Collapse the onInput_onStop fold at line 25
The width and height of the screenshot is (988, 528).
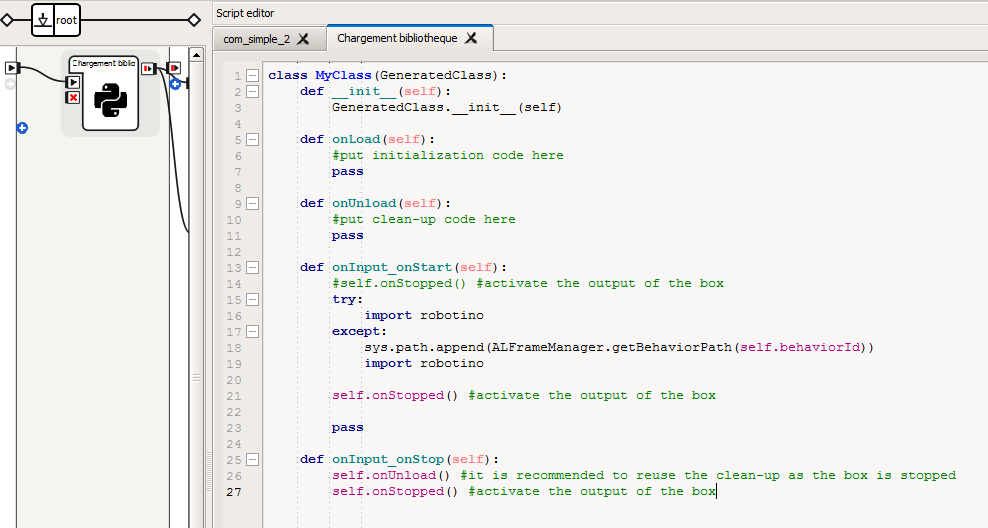click(x=252, y=459)
